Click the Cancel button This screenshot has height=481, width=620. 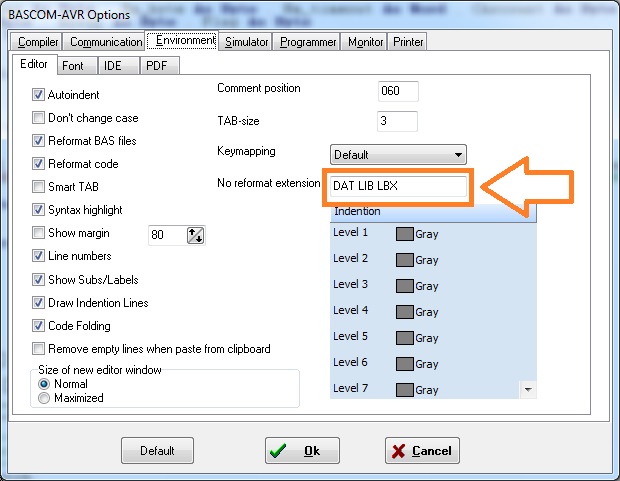[422, 450]
